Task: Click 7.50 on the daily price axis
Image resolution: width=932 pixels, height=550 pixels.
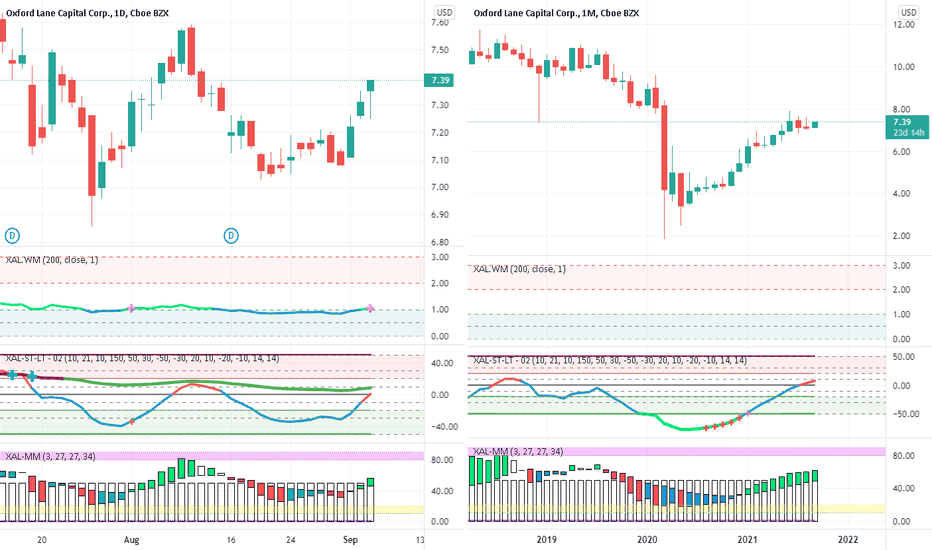Action: point(440,50)
